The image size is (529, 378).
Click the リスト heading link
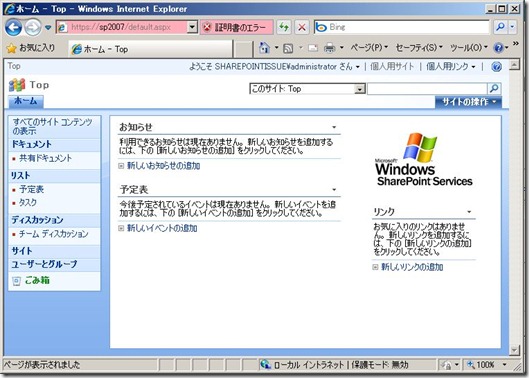(x=21, y=176)
